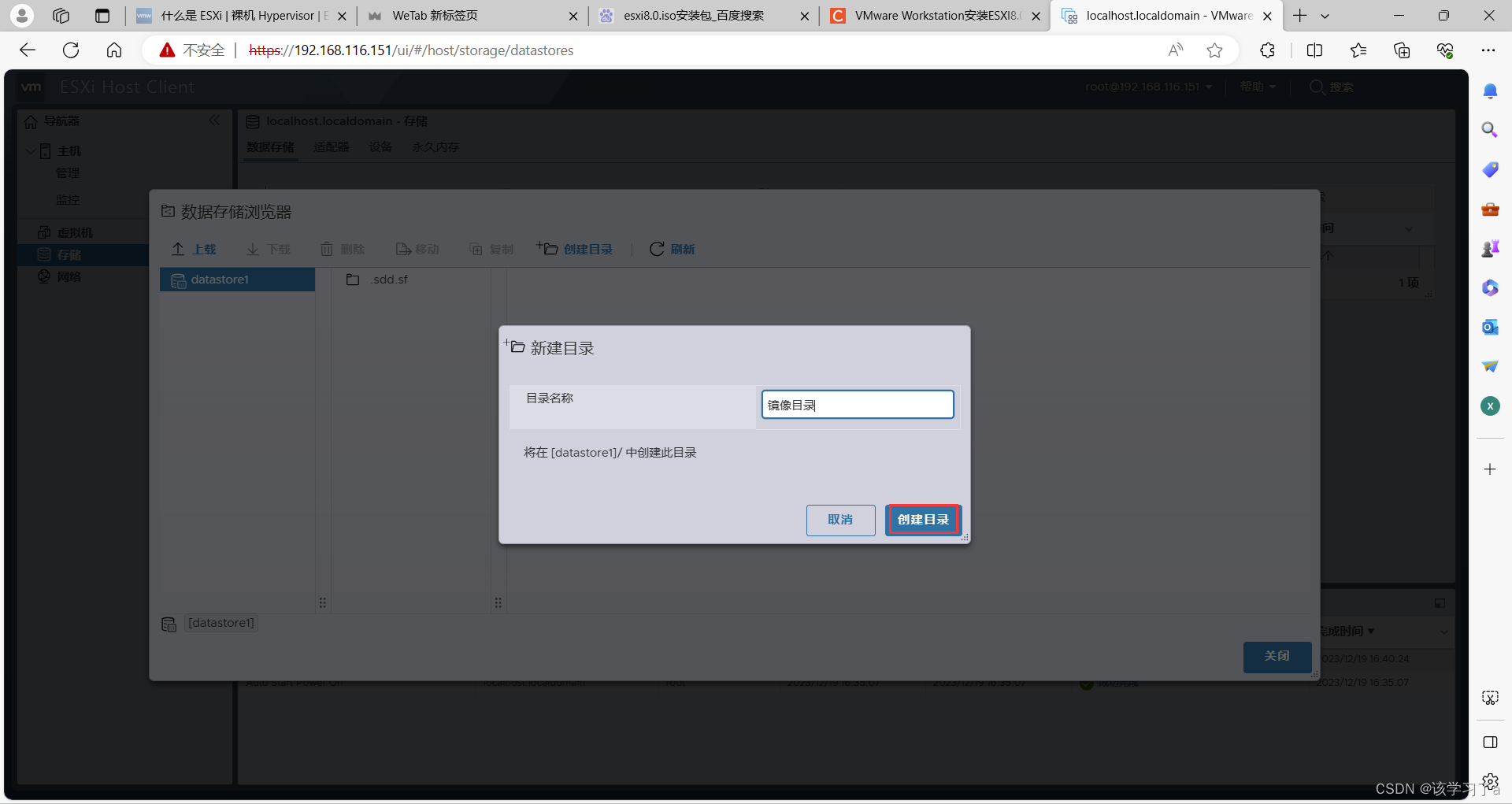Click the 取消 button in new directory dialog
Viewport: 1512px width, 804px height.
840,520
